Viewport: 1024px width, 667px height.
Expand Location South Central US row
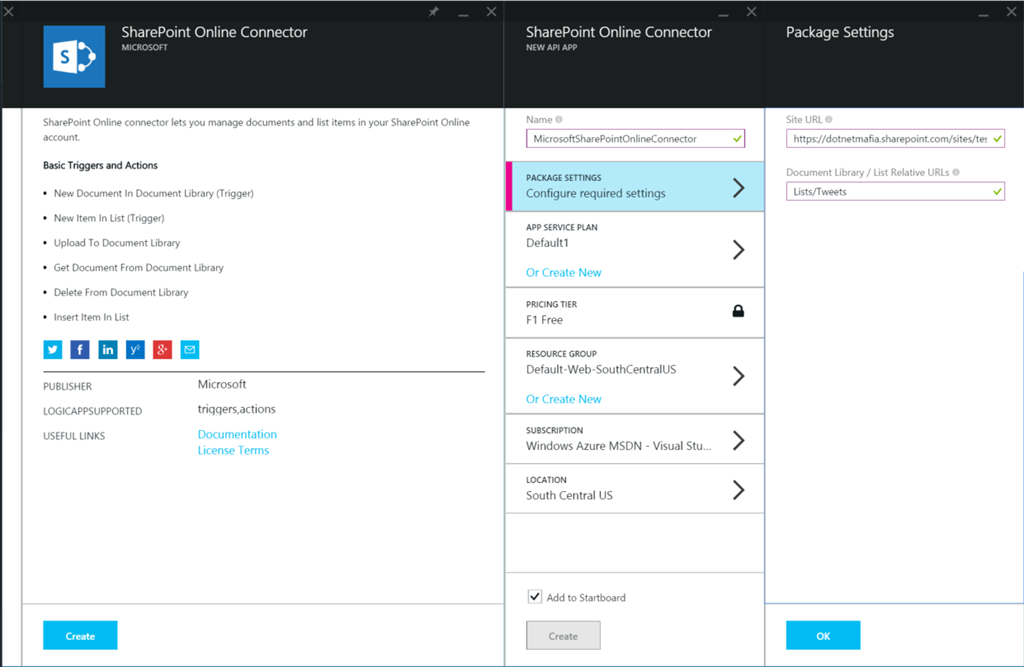(635, 489)
